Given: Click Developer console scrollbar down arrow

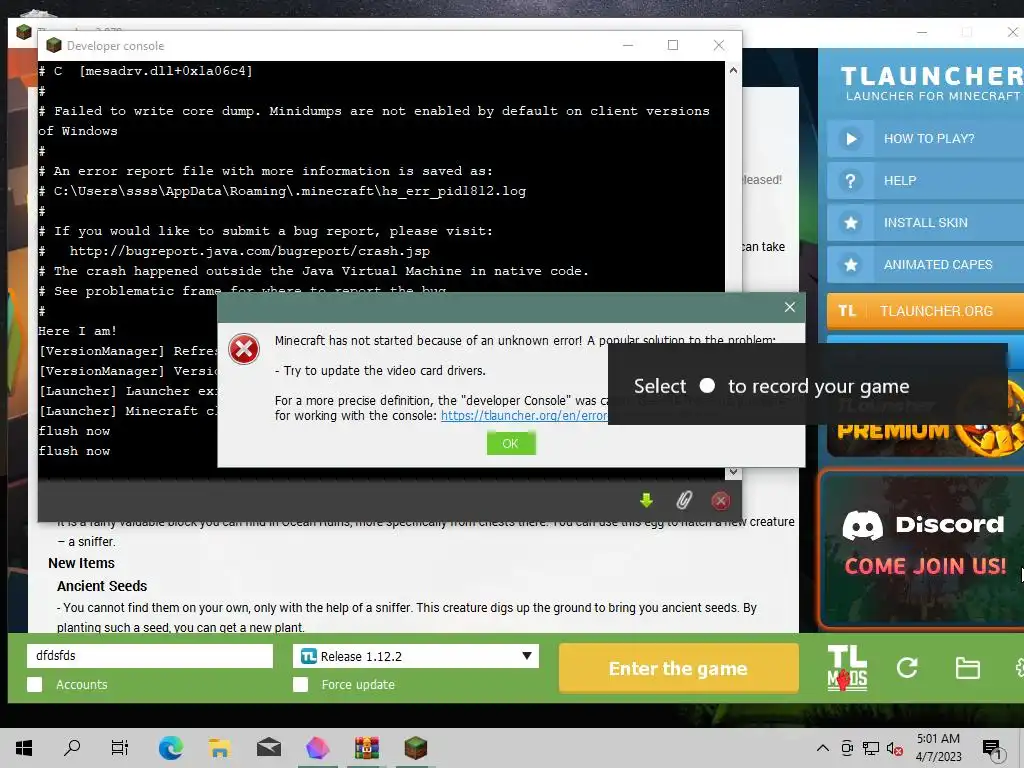Looking at the screenshot, I should [733, 472].
